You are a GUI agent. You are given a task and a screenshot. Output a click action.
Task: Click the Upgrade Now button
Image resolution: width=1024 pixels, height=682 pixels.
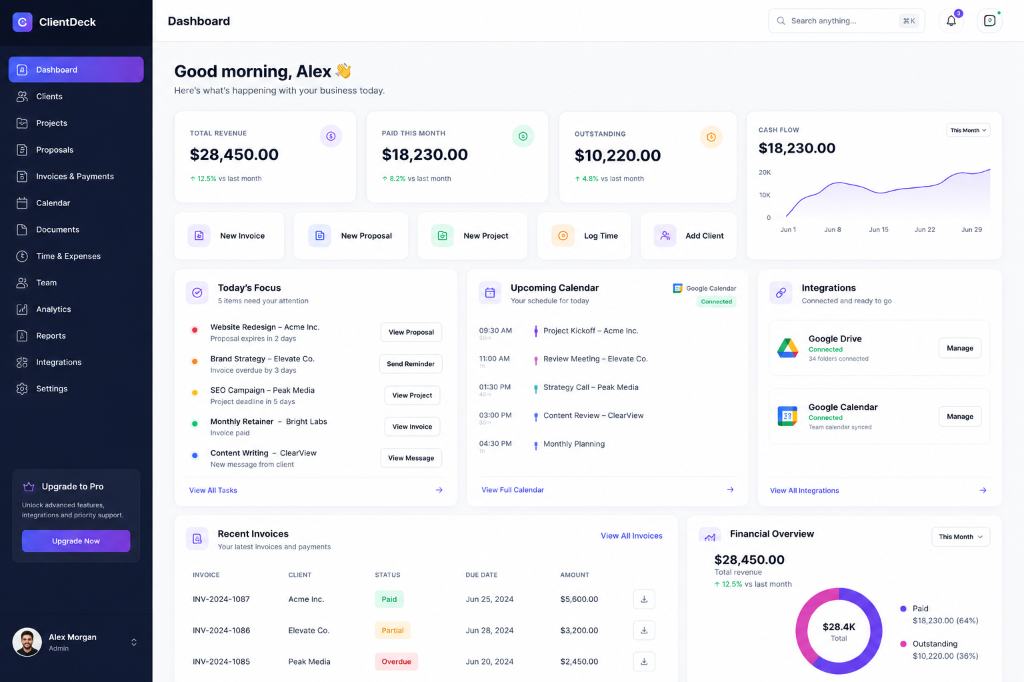pos(76,541)
